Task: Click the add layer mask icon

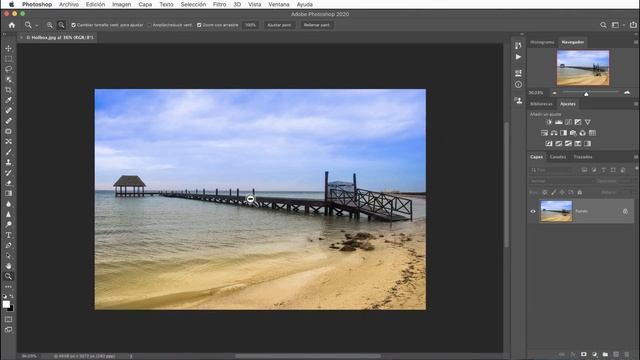Action: coord(584,354)
